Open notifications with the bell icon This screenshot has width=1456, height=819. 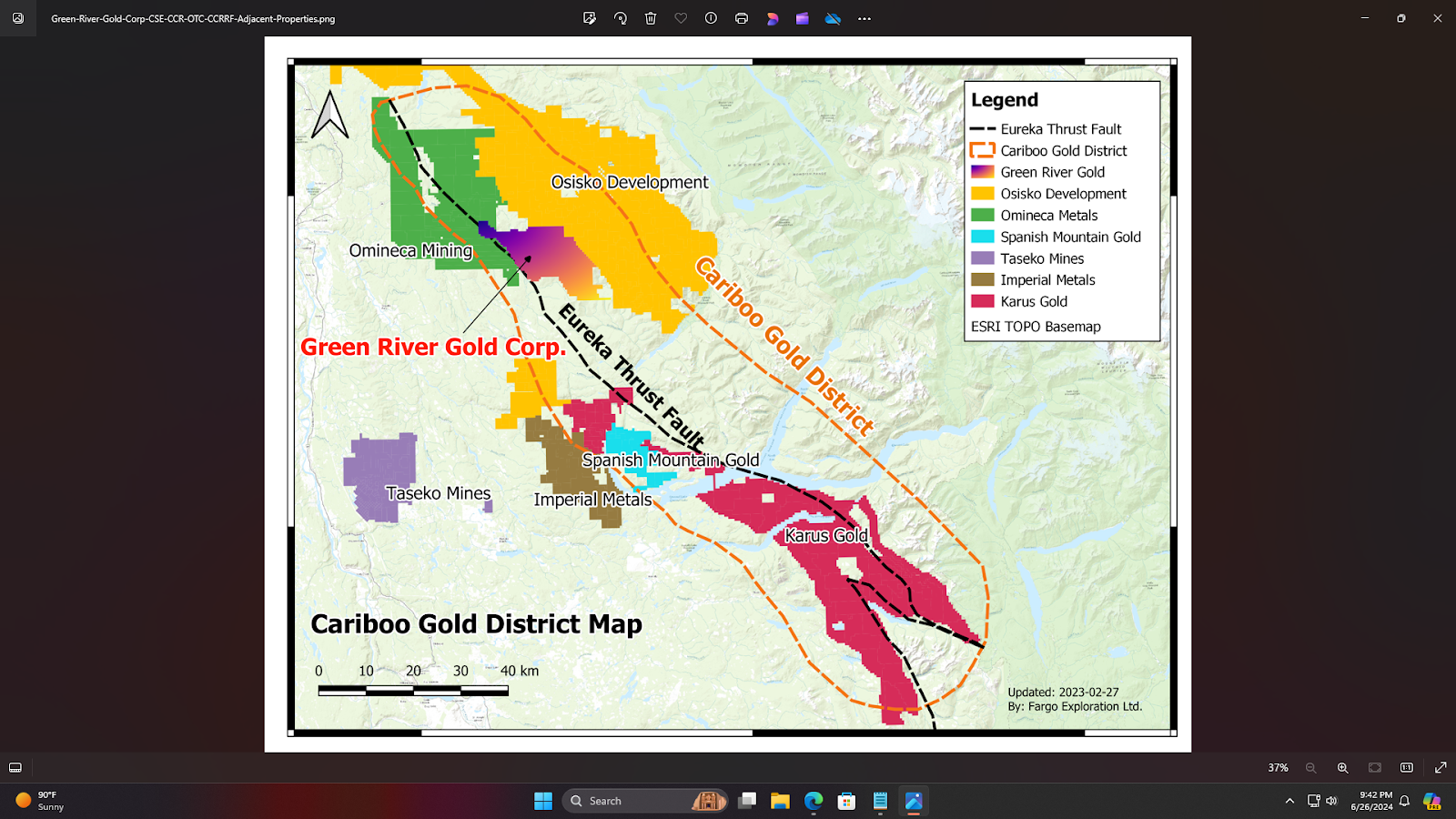pos(1404,801)
